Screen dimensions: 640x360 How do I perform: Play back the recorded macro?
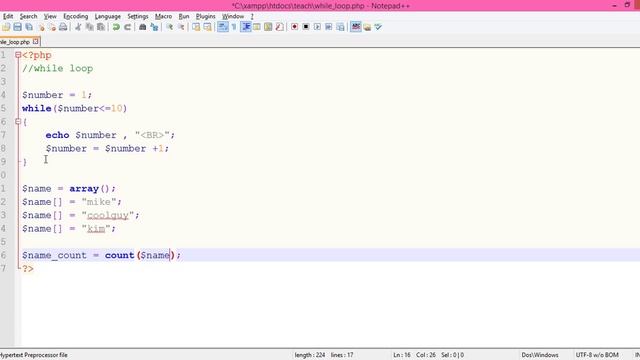[317, 27]
